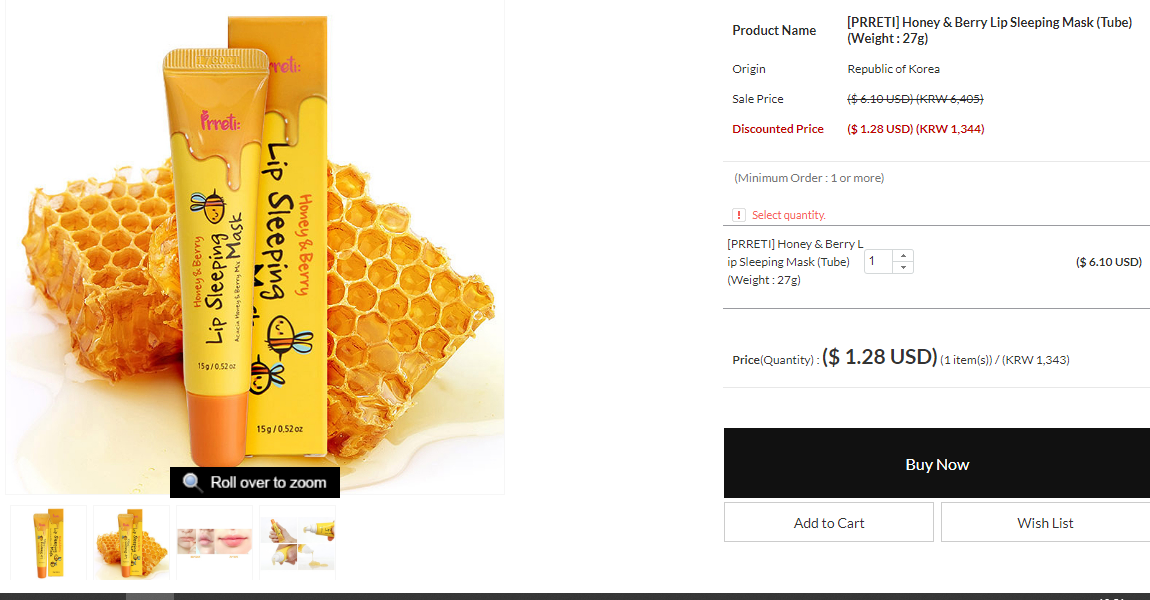Screen dimensions: 1150x600
Task: Select the hand application thumbnail
Action: coord(297,543)
